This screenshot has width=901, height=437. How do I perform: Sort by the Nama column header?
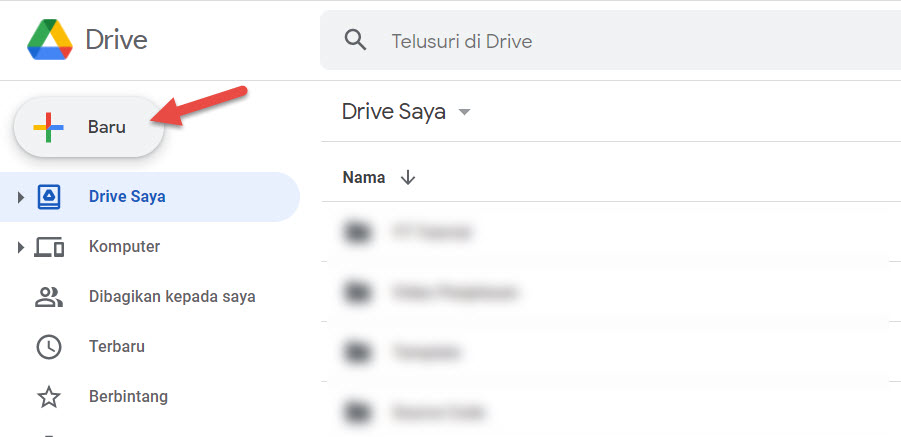pyautogui.click(x=364, y=177)
